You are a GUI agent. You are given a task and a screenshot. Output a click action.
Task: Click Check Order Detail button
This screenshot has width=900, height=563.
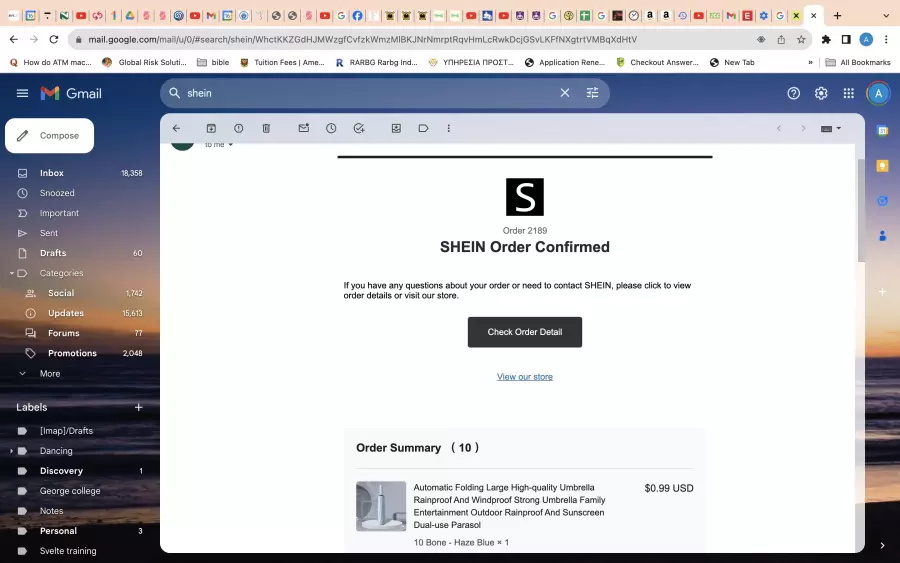pyautogui.click(x=525, y=332)
